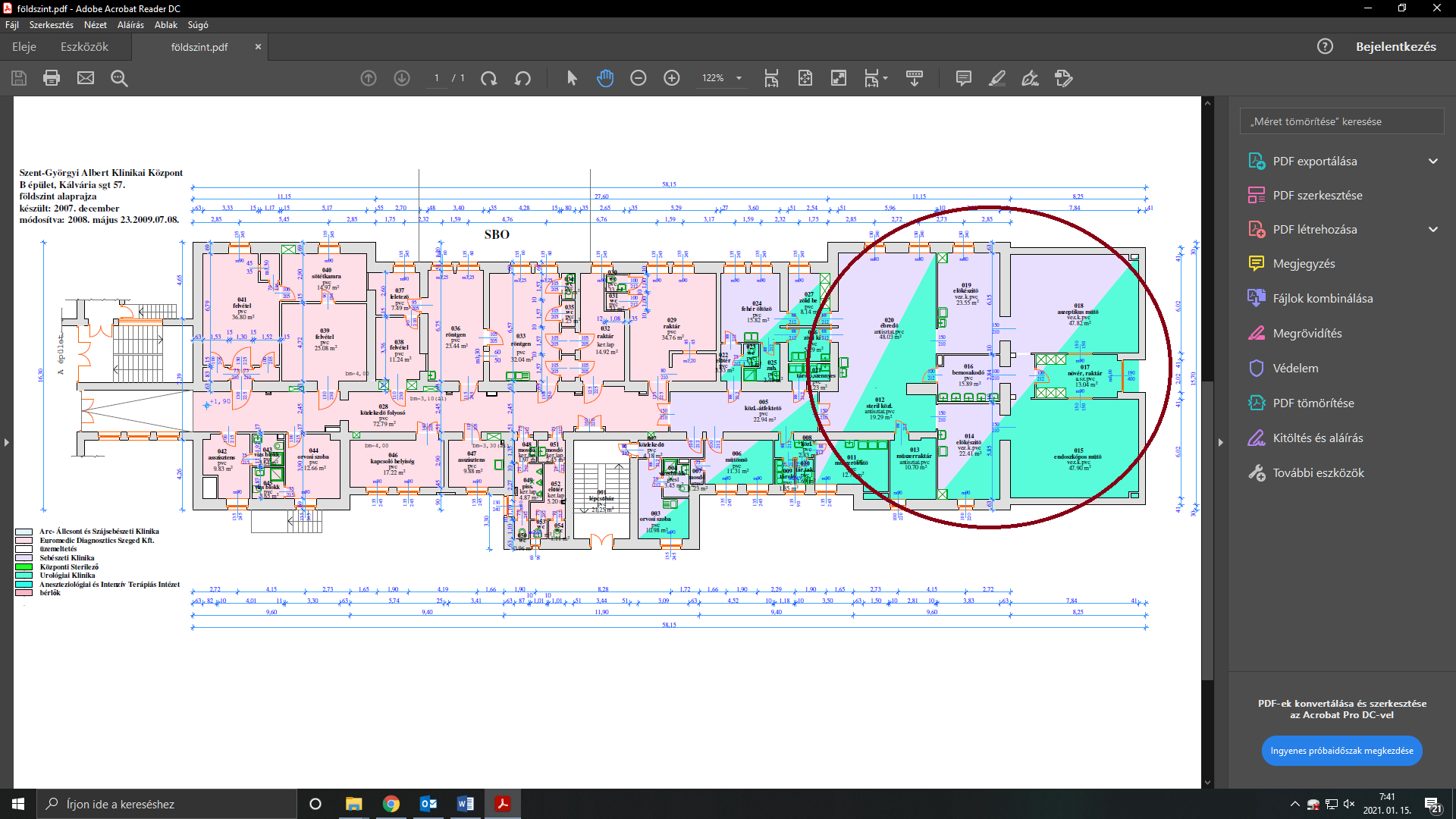Rotate the view clockwise

pos(489,78)
